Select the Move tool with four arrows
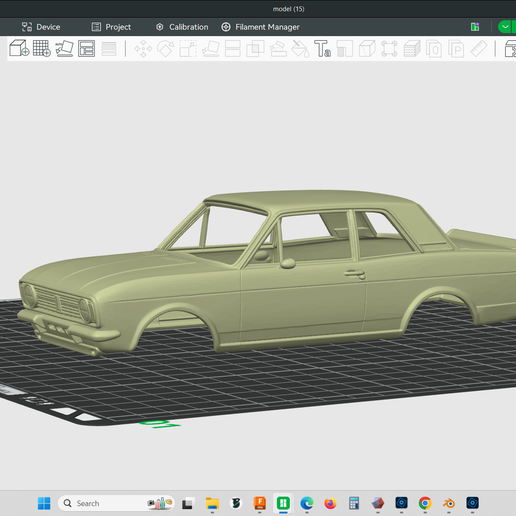This screenshot has width=516, height=516. click(x=143, y=49)
